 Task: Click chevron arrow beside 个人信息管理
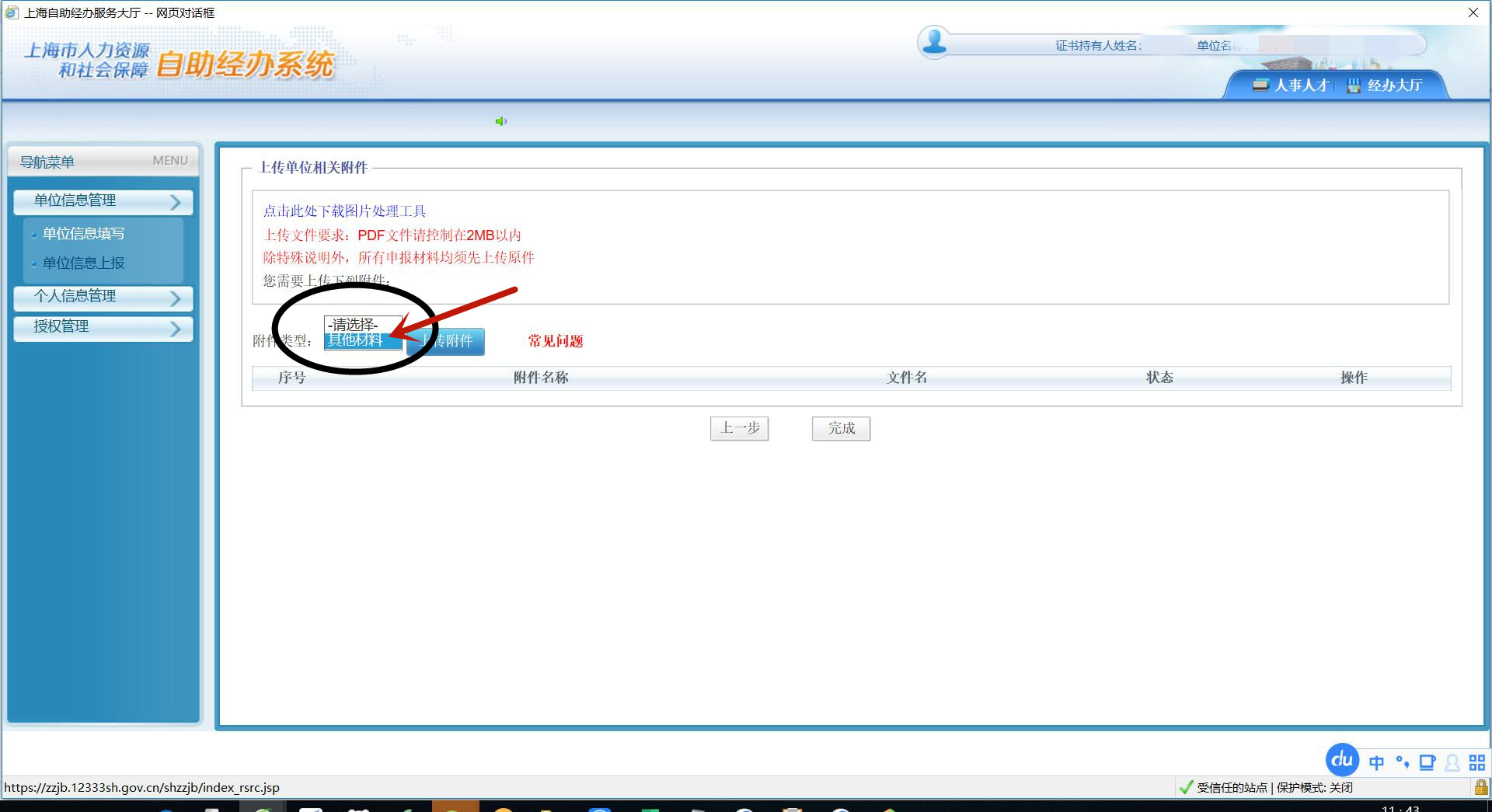click(x=175, y=298)
